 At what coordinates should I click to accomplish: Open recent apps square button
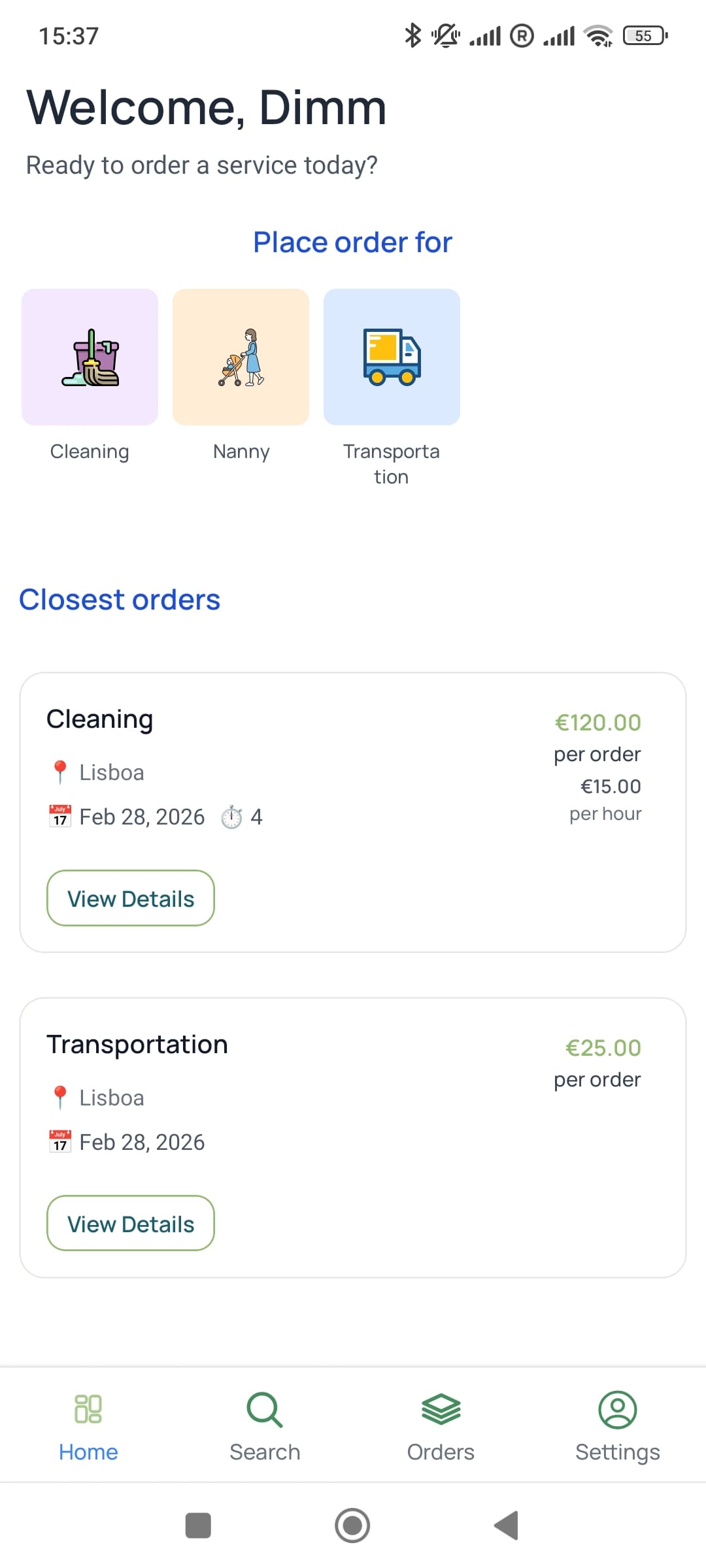(198, 1526)
